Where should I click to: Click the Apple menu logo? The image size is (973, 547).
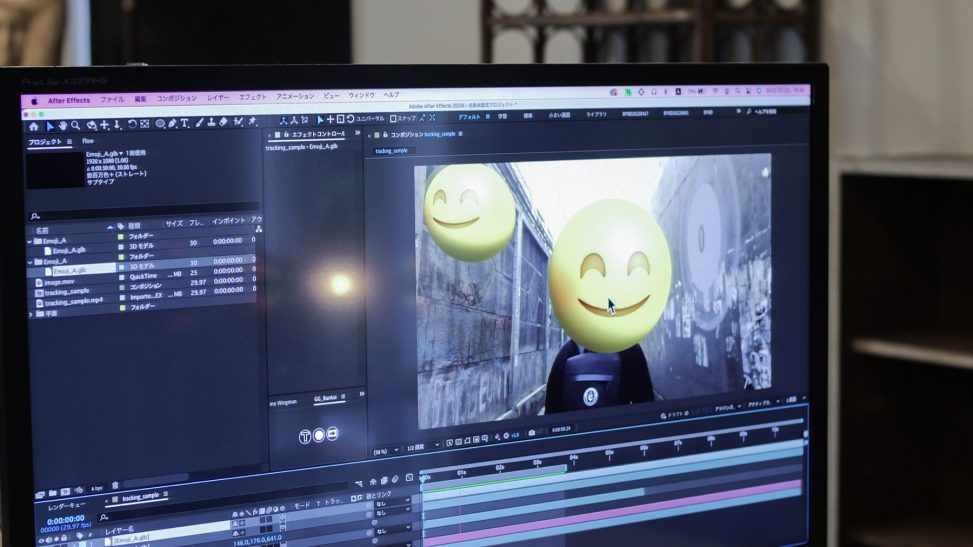point(35,101)
